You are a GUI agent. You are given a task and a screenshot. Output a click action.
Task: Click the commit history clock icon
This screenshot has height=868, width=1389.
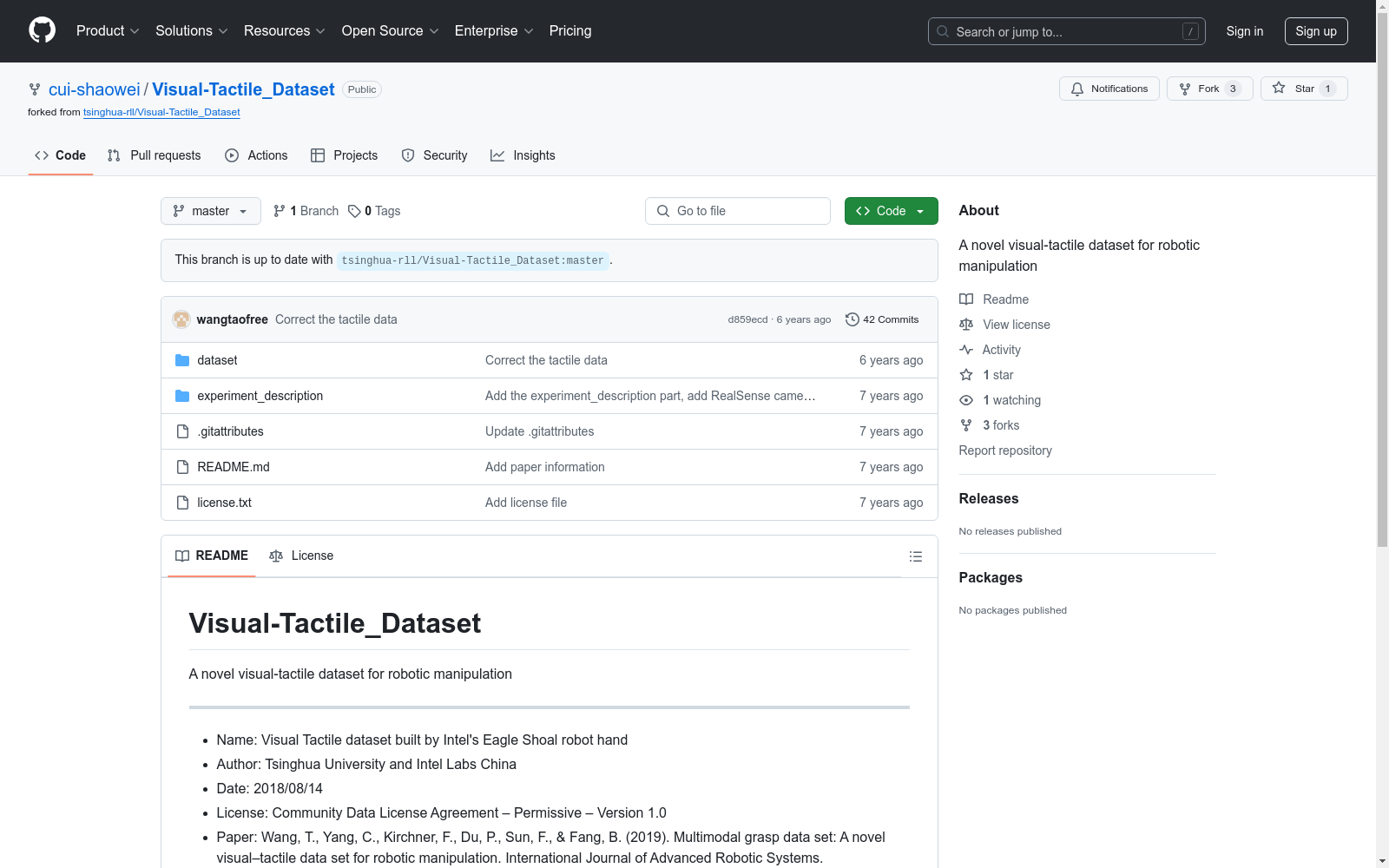click(x=852, y=319)
